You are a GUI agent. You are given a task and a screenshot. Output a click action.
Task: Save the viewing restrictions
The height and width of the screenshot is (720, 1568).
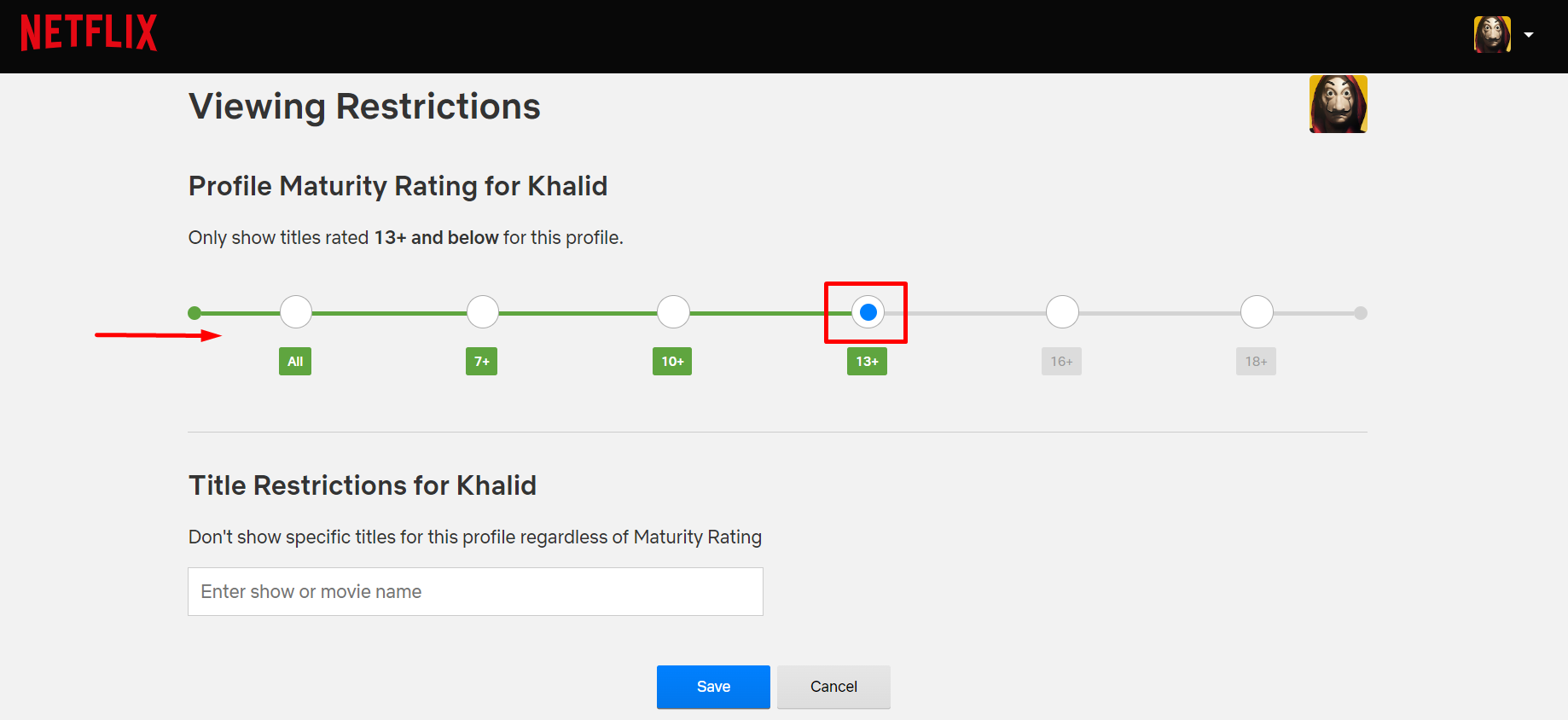tap(713, 686)
